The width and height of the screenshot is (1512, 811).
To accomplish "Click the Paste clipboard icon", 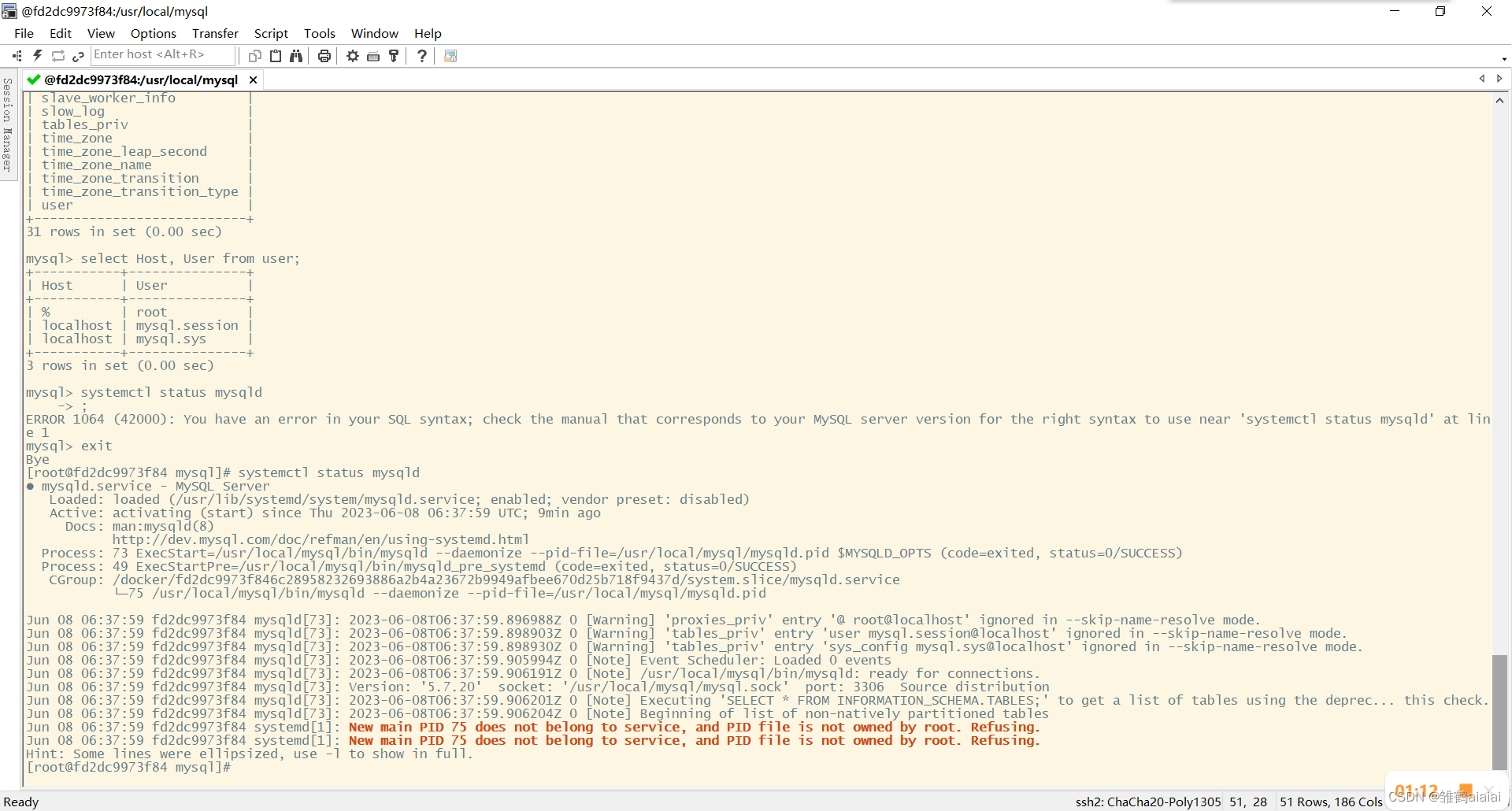I will 276,56.
